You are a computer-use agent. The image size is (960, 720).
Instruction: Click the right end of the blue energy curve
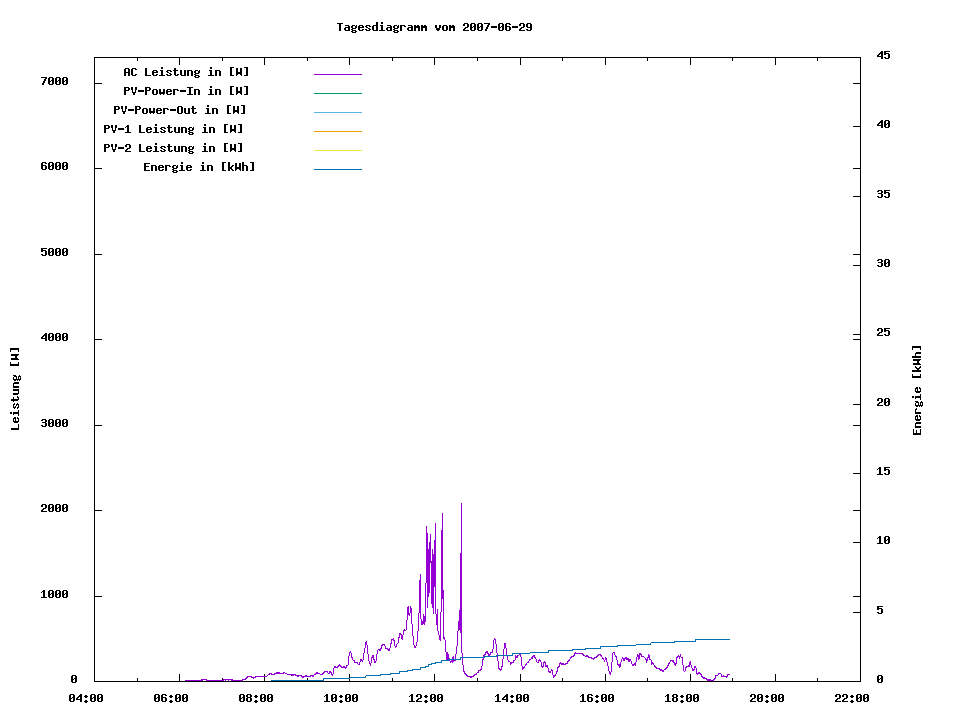[x=728, y=639]
